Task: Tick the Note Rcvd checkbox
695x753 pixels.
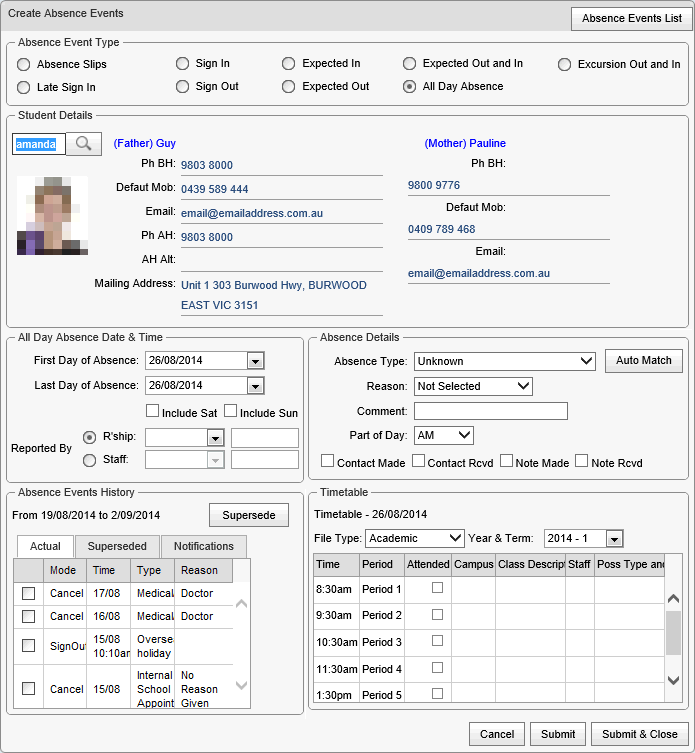Action: click(582, 461)
